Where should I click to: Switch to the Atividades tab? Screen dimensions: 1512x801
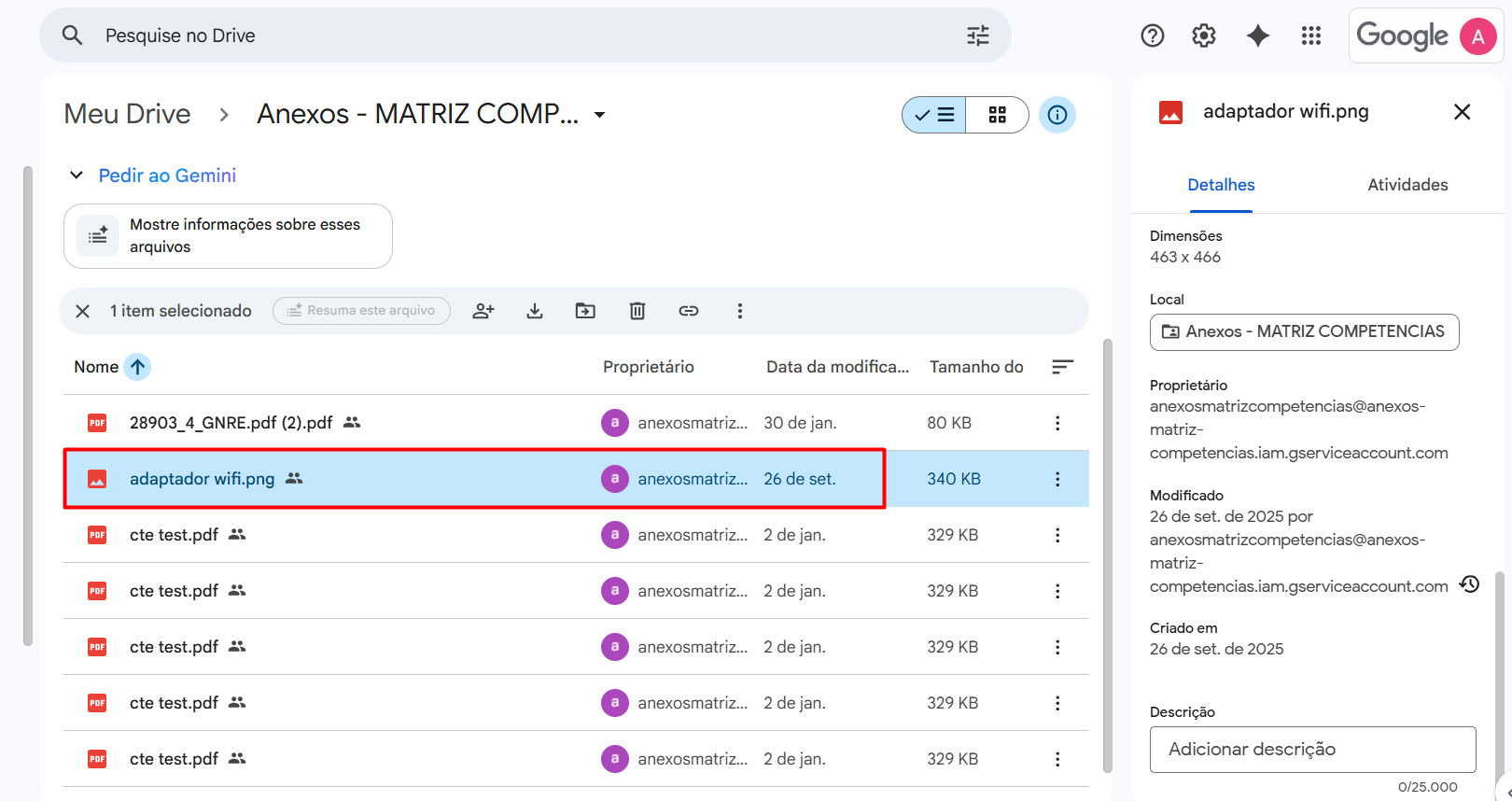pos(1407,185)
